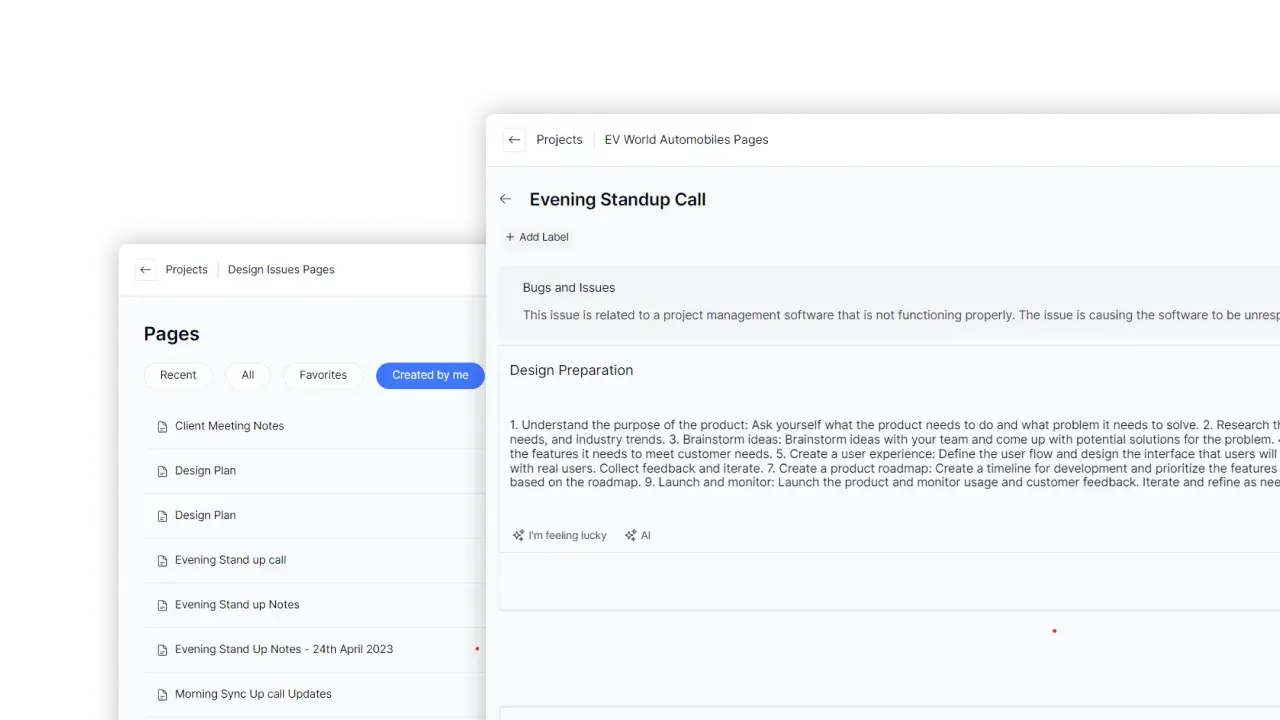1280x720 pixels.
Task: Add a label to the page
Action: 537,237
